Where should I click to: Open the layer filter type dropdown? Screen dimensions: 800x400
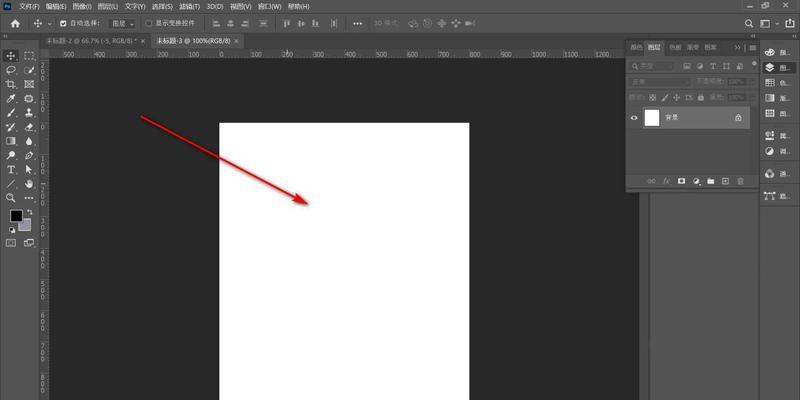pos(652,66)
